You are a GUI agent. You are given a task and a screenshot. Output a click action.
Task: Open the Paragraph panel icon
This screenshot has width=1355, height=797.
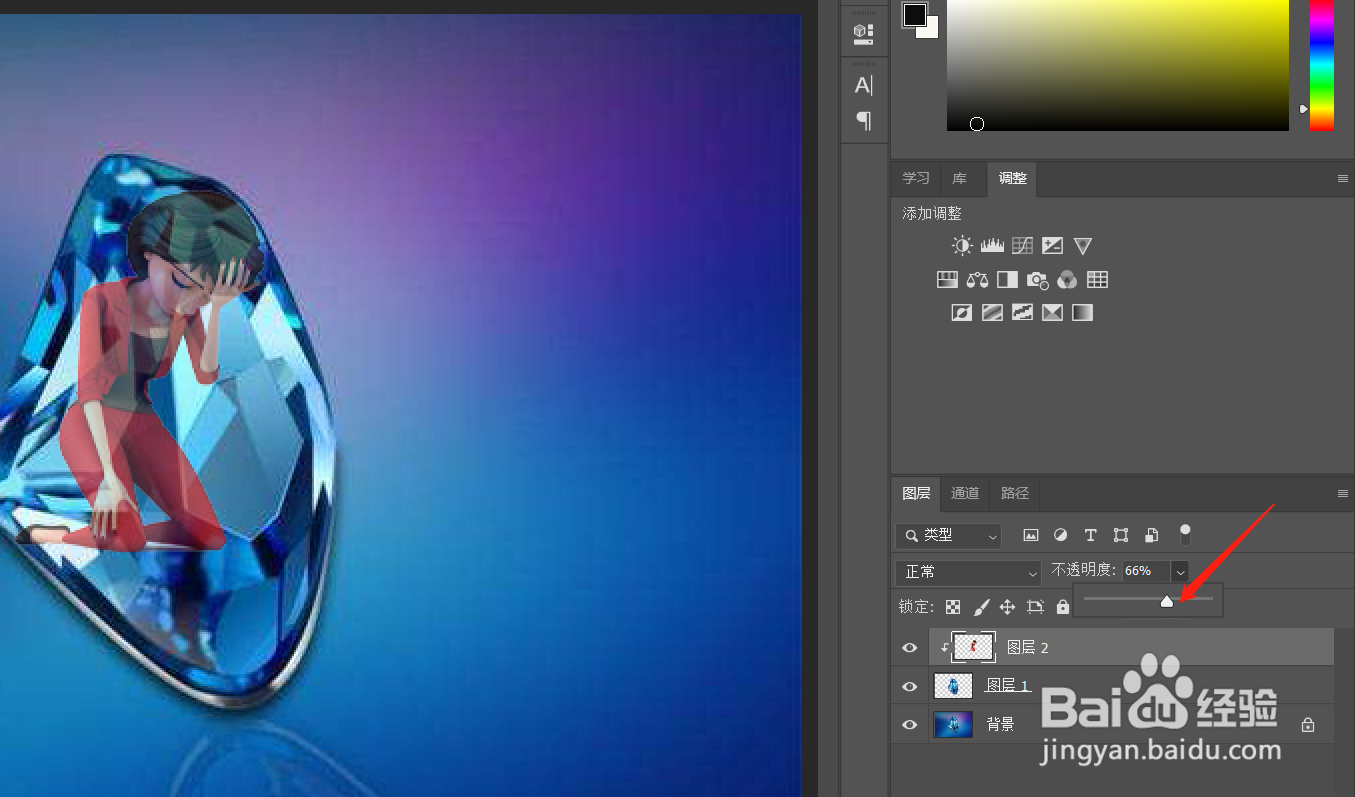864,121
